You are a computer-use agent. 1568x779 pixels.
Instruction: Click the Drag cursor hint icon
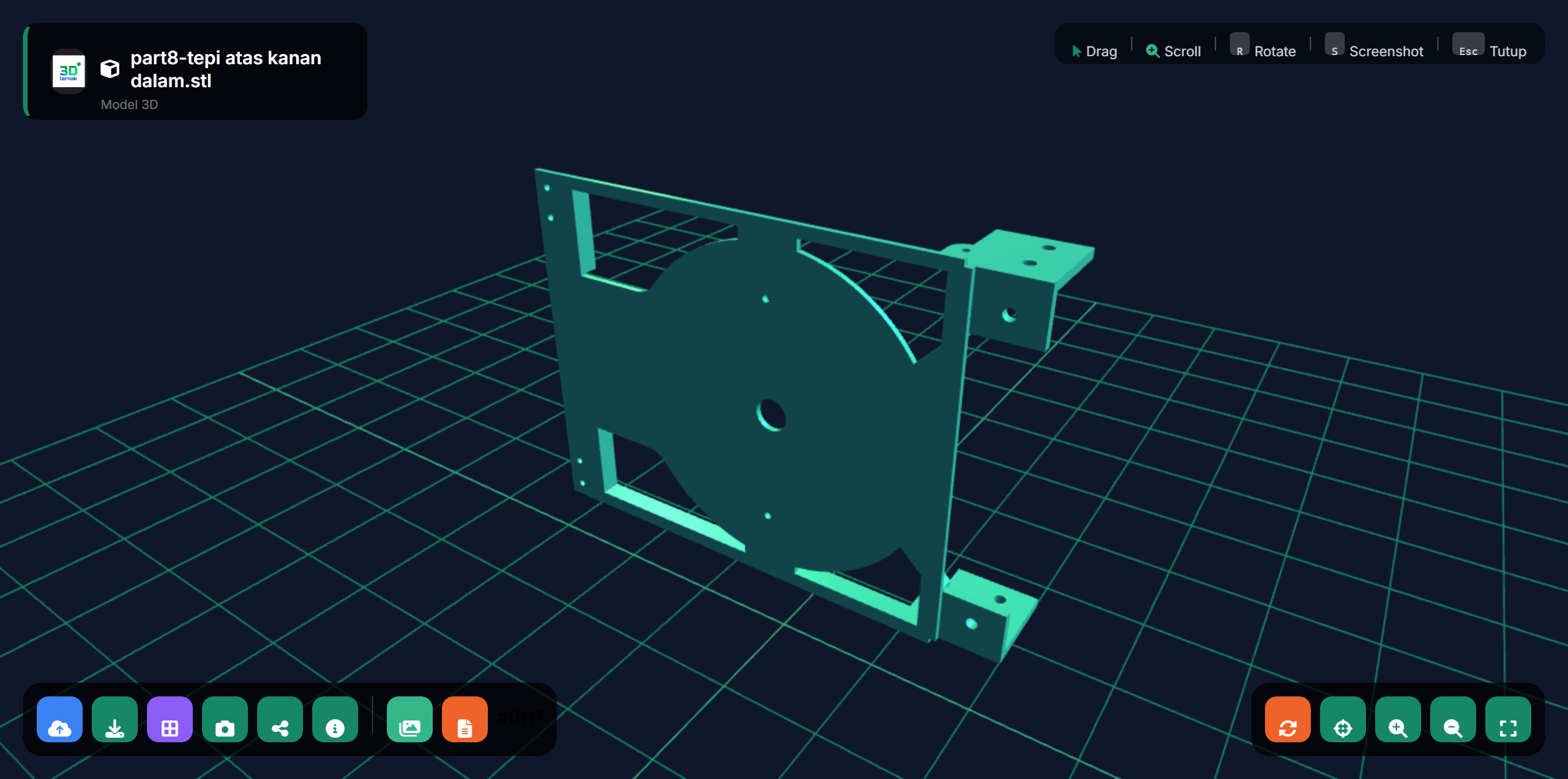(x=1076, y=51)
